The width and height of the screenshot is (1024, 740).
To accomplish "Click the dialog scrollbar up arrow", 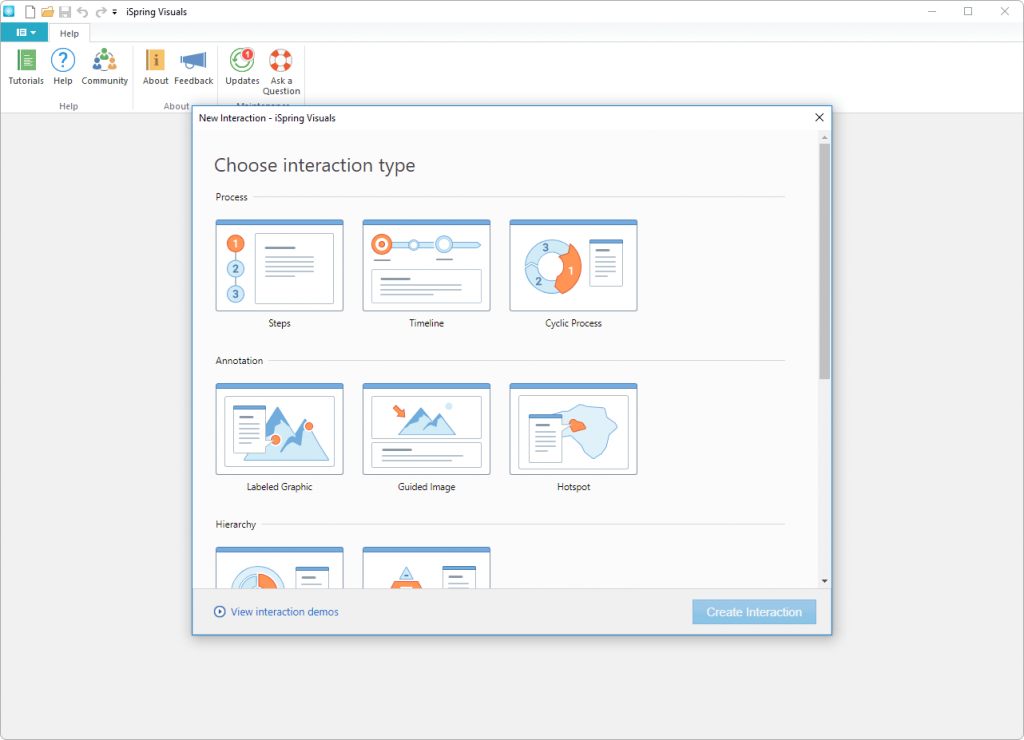I will [x=825, y=137].
